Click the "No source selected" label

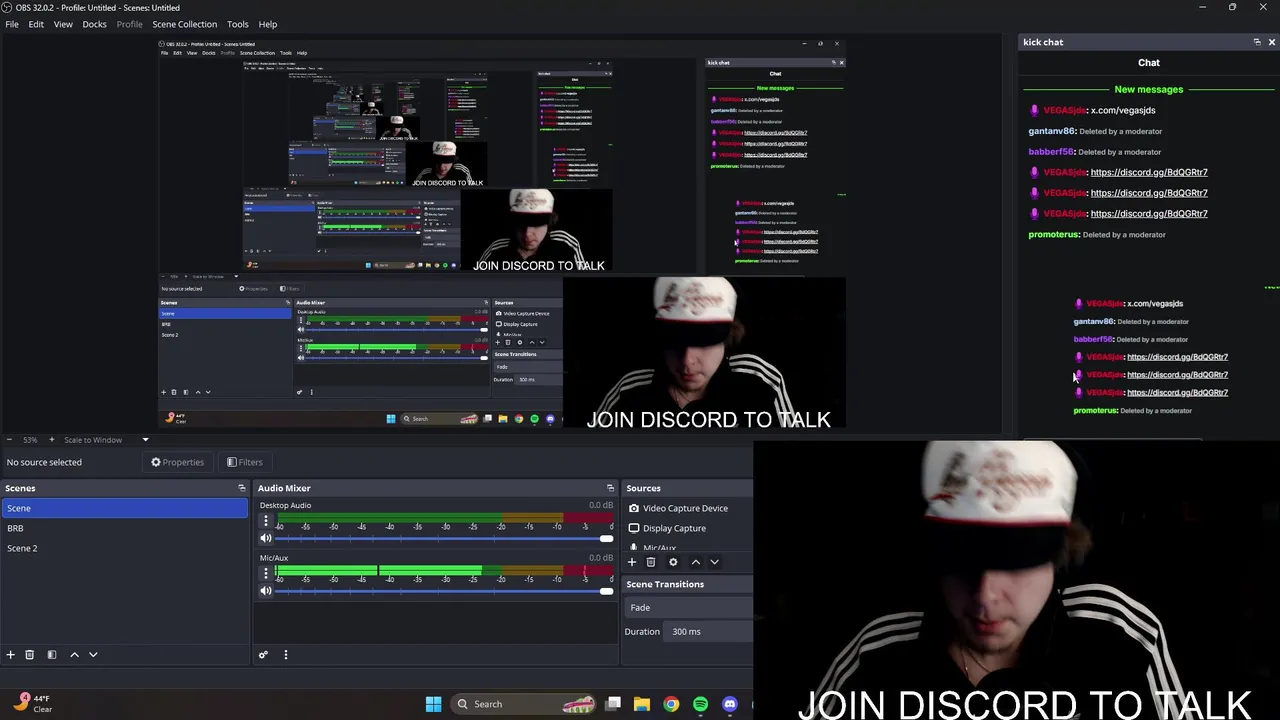coord(44,462)
